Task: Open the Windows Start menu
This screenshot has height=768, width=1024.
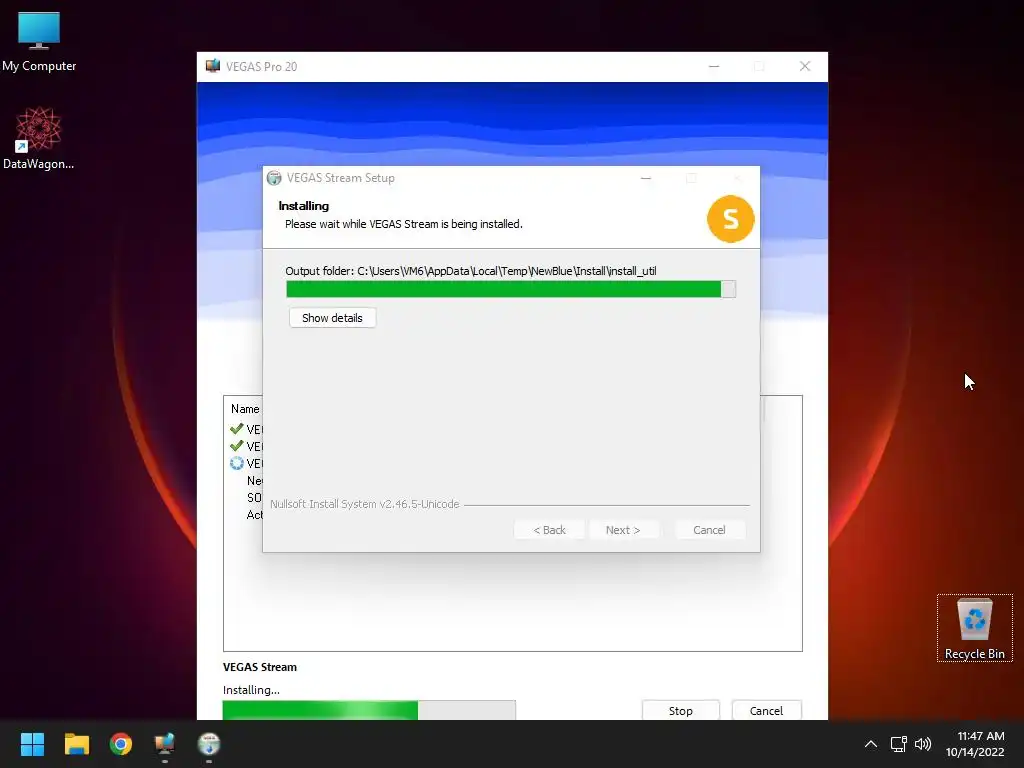Action: click(x=32, y=744)
